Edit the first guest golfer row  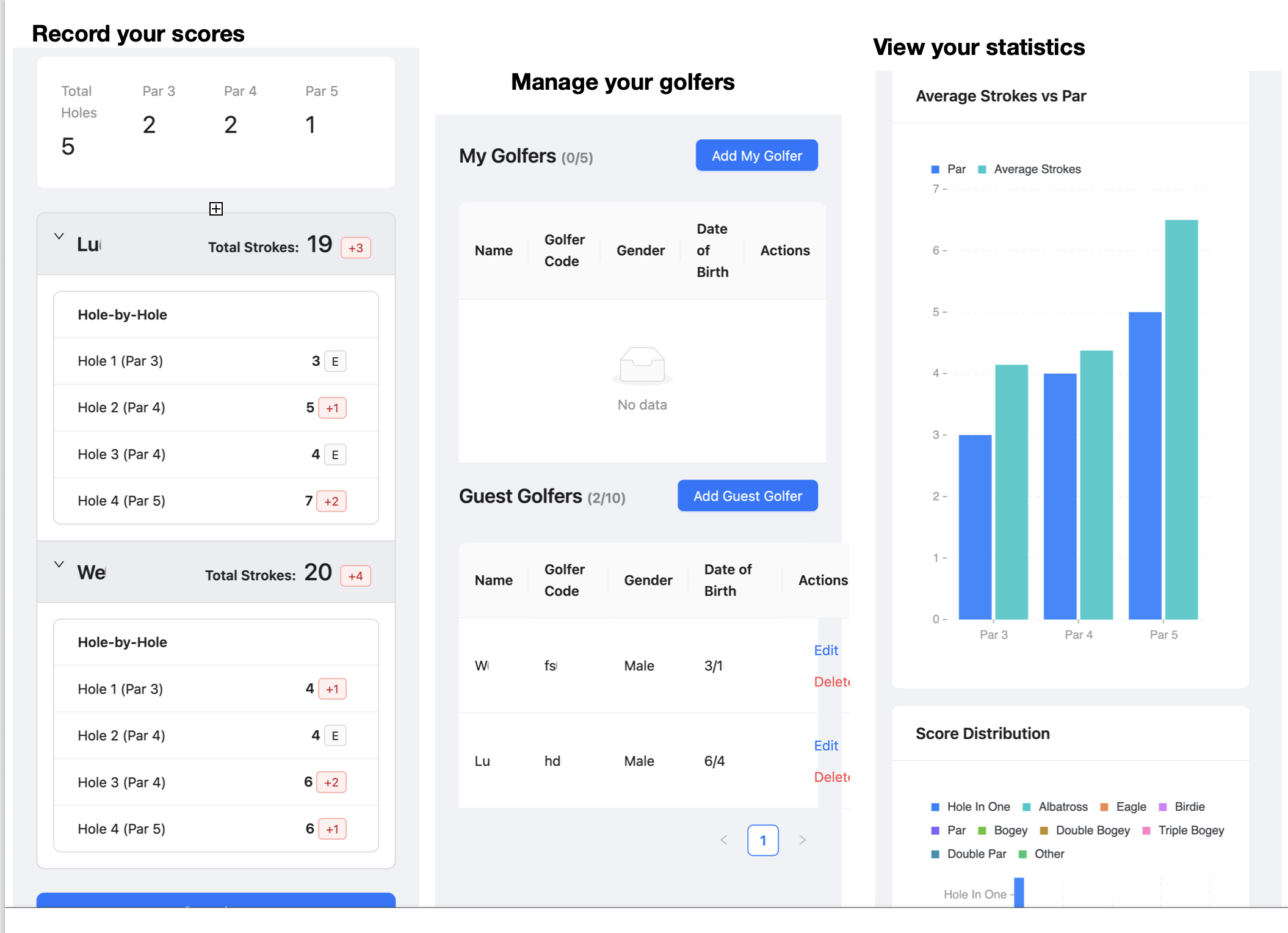tap(825, 650)
